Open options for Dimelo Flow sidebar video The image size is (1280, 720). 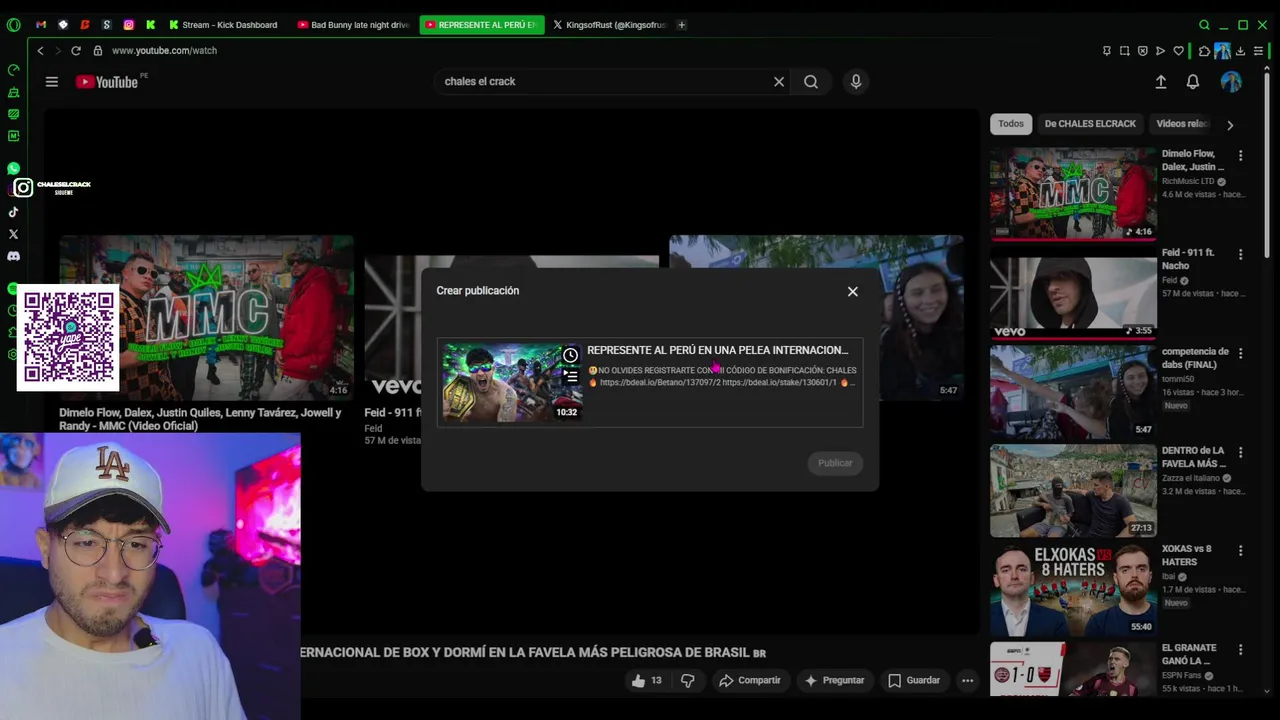[x=1240, y=156]
